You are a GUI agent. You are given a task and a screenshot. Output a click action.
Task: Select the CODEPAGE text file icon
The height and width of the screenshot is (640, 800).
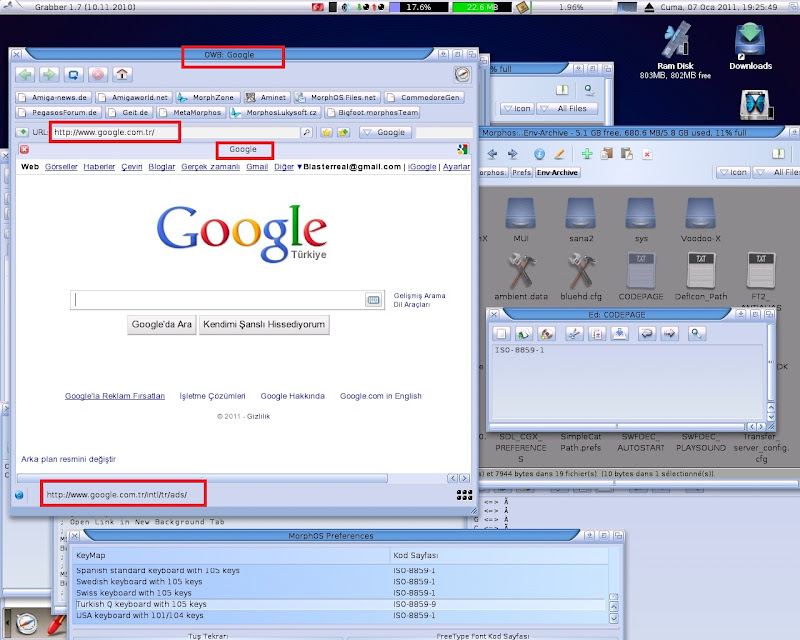(x=641, y=270)
